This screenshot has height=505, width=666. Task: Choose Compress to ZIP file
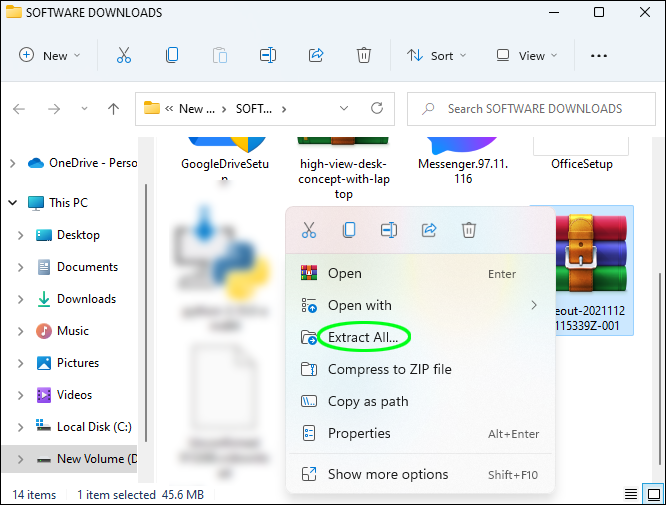(420, 370)
